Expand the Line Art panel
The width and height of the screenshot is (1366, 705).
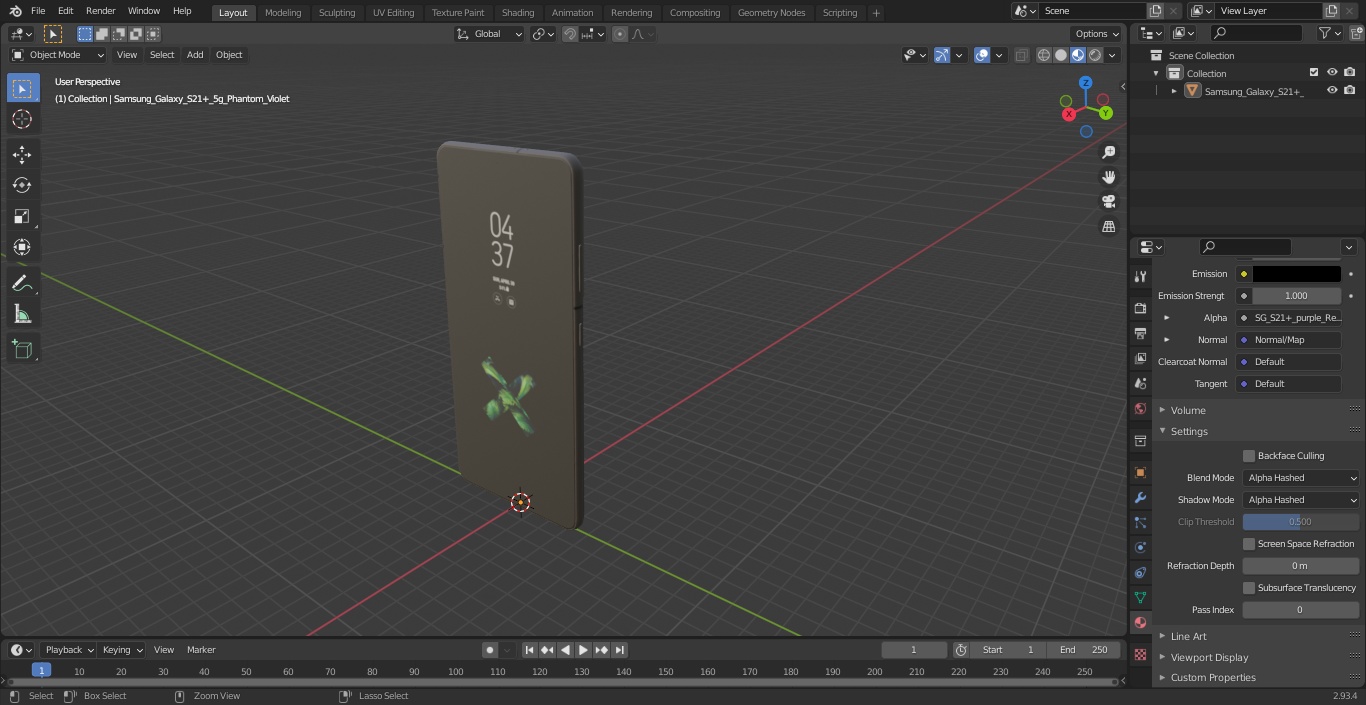coord(1188,637)
